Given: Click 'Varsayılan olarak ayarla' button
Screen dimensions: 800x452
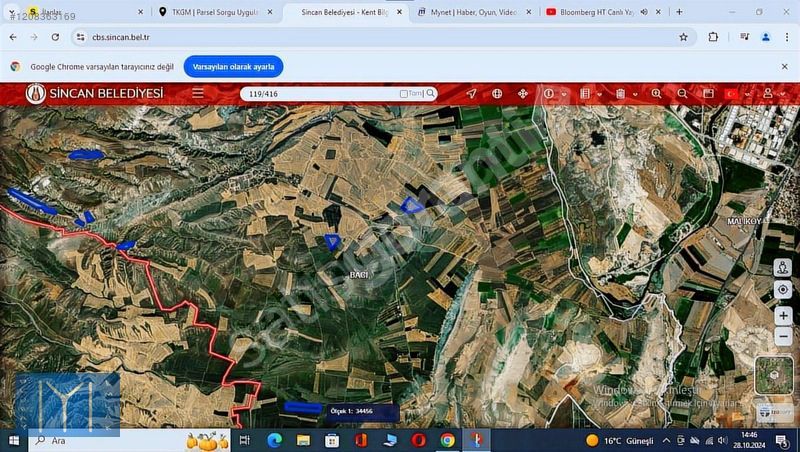Looking at the screenshot, I should pos(233,66).
